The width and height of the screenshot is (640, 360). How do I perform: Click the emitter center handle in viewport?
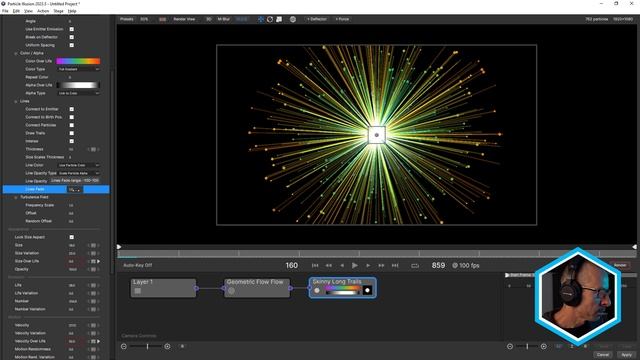click(377, 135)
